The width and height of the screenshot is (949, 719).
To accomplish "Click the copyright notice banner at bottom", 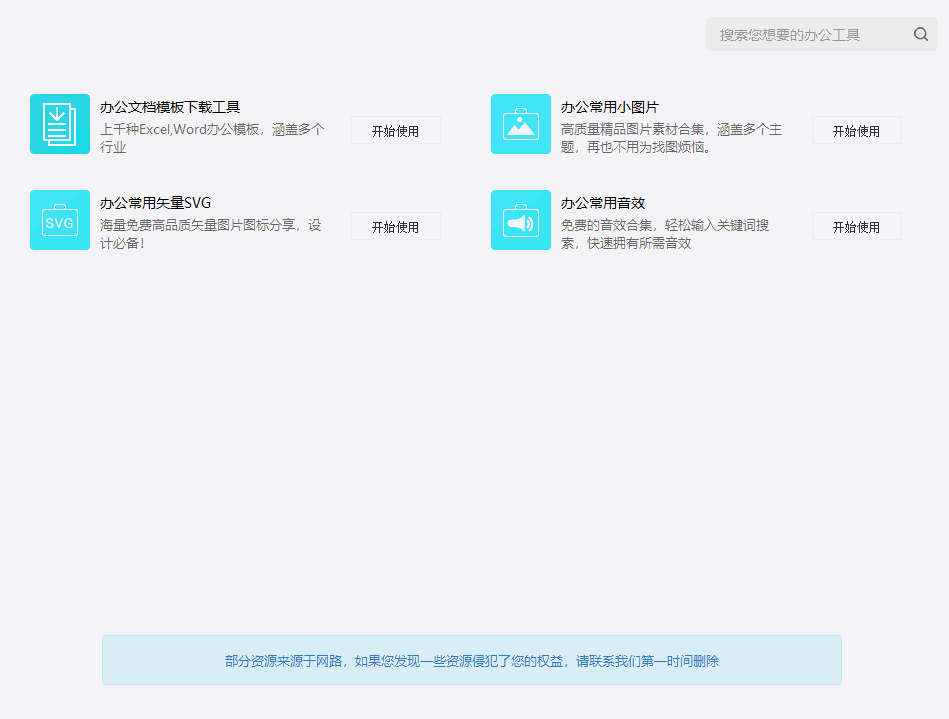I will pyautogui.click(x=470, y=660).
